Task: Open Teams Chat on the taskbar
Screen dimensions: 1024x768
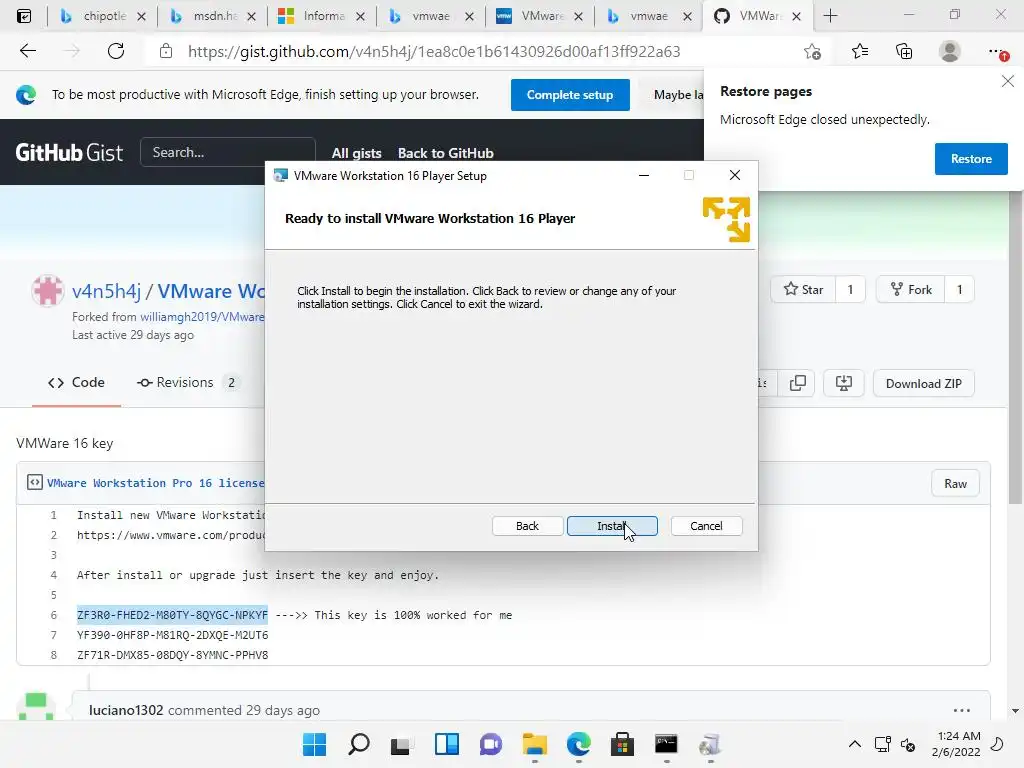Action: click(490, 744)
